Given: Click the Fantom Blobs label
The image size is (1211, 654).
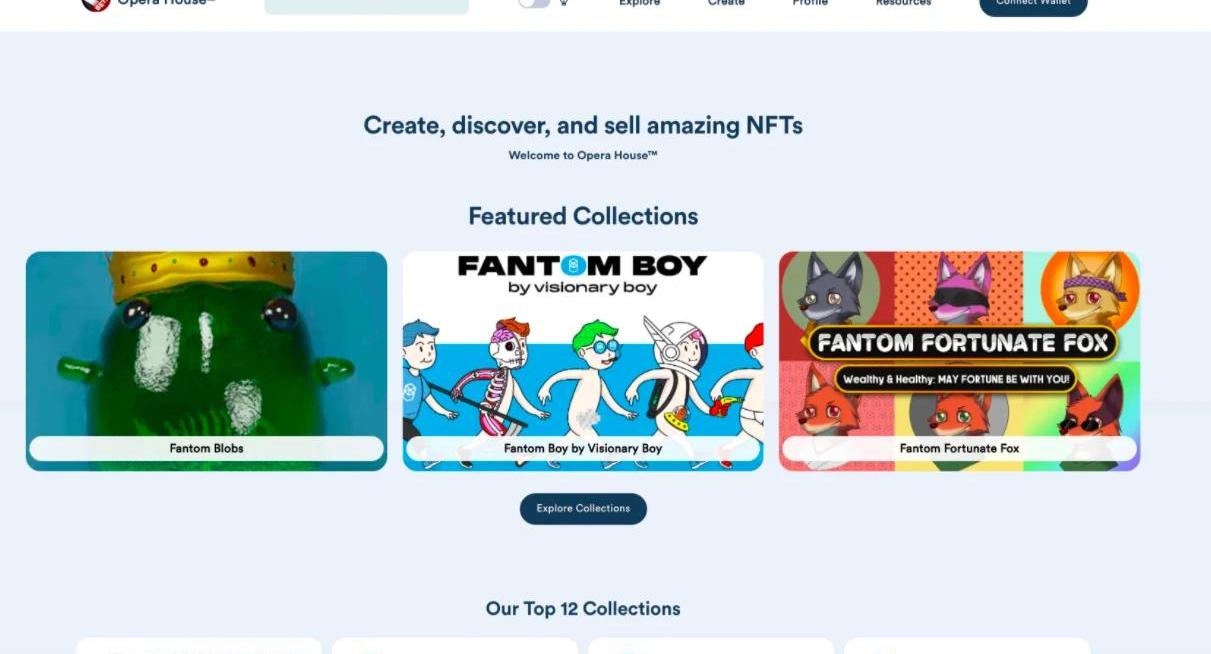Looking at the screenshot, I should tap(206, 448).
